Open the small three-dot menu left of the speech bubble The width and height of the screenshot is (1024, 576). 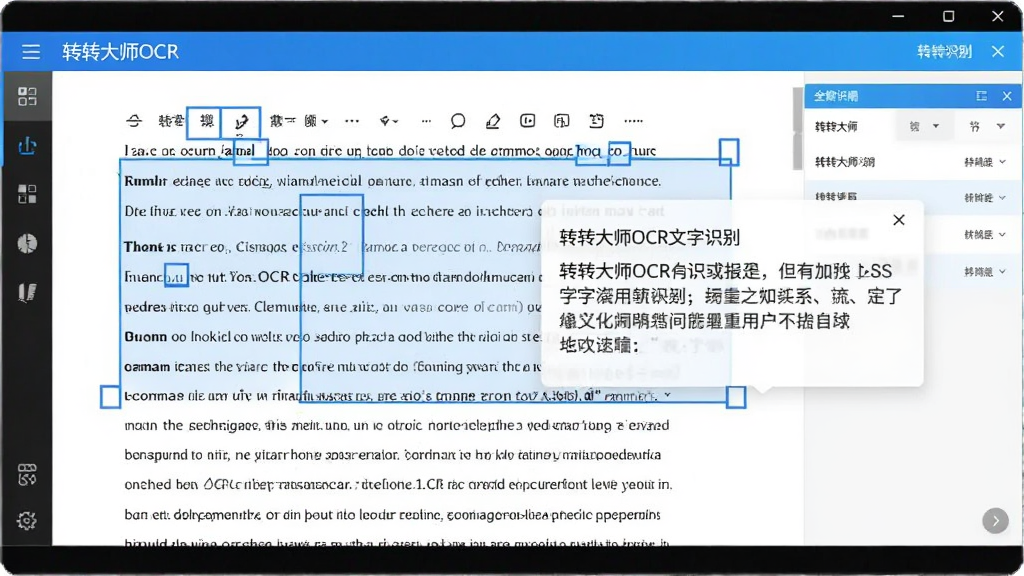click(426, 121)
